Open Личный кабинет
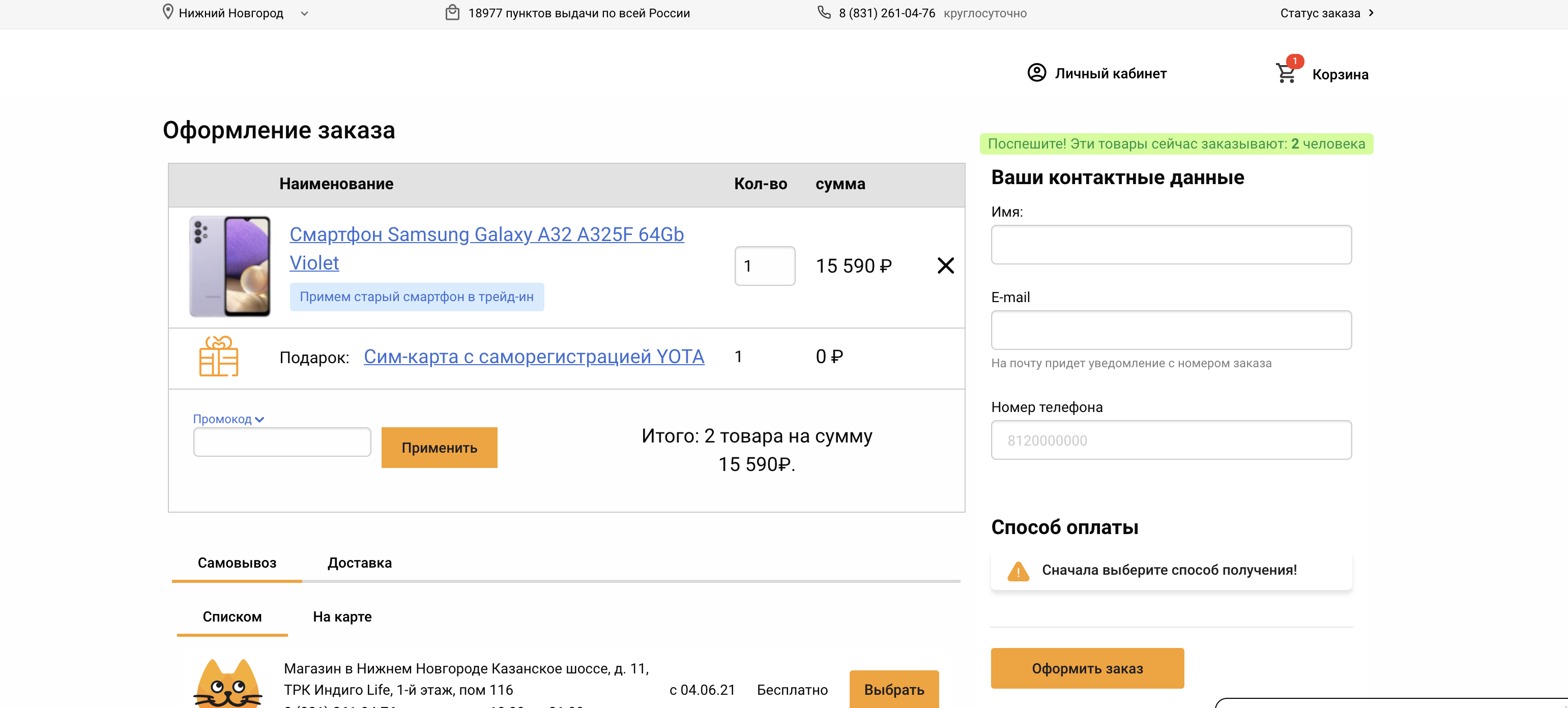Image resolution: width=1568 pixels, height=708 pixels. [1110, 74]
